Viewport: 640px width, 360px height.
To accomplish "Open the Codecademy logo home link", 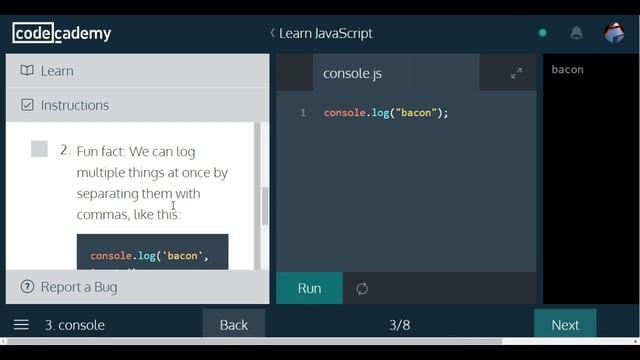I will [62, 33].
